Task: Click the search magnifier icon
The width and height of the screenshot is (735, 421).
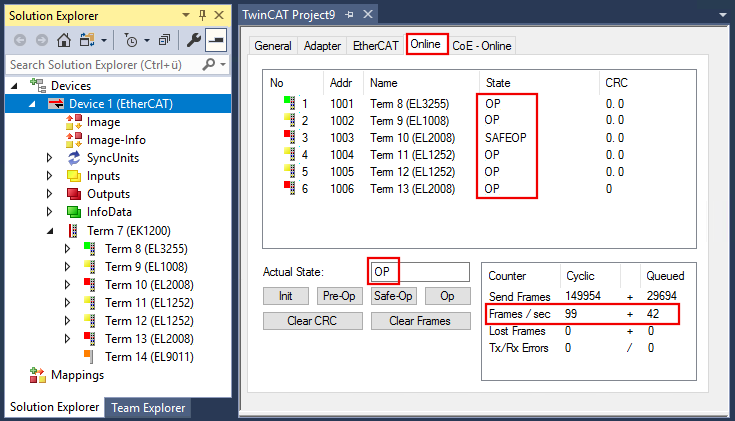Action: 209,64
